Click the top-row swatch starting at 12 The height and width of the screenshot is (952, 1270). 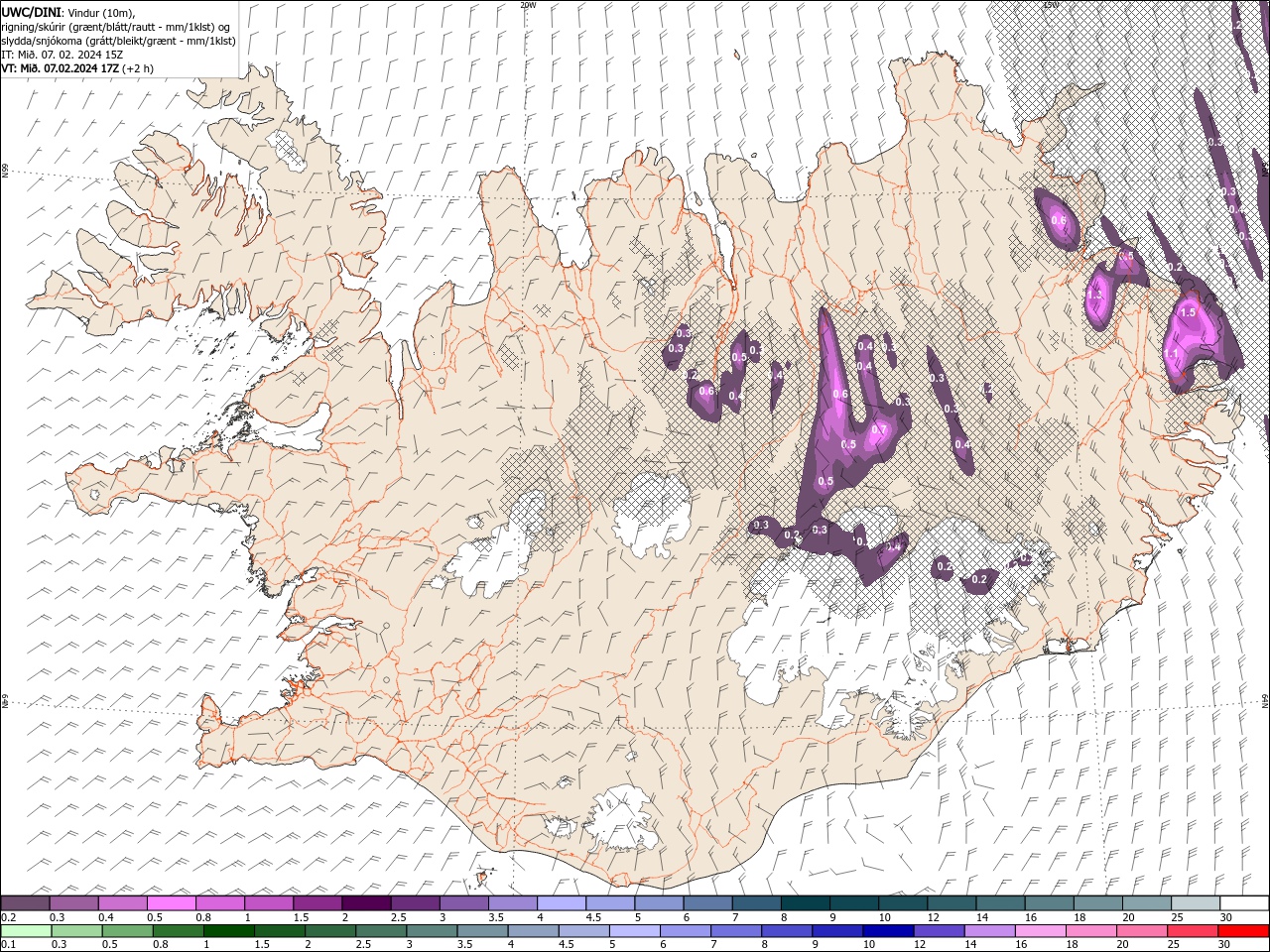pyautogui.click(x=952, y=903)
